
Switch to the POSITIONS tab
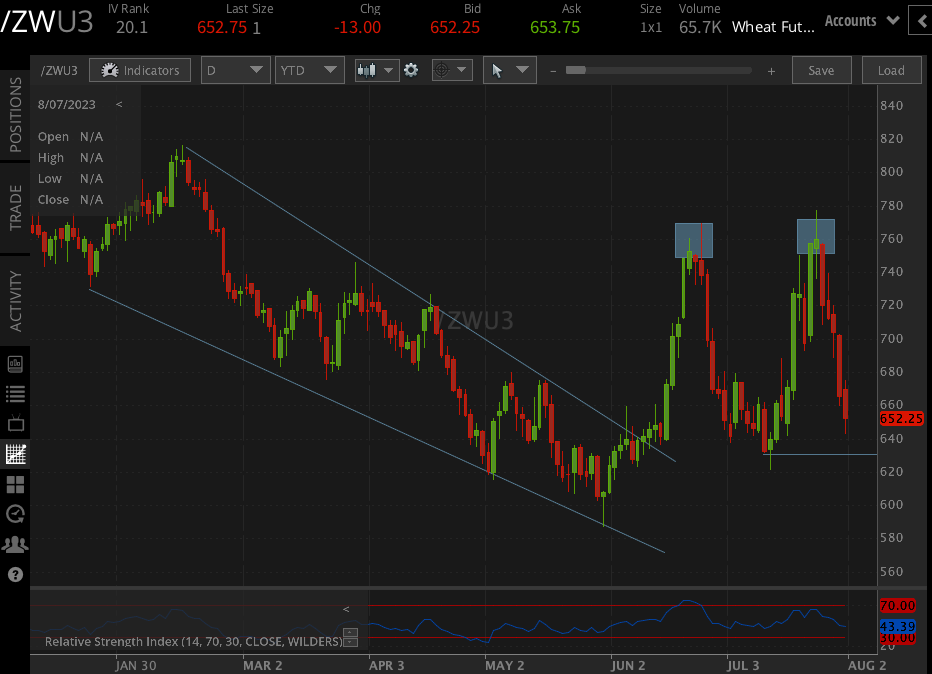click(x=15, y=114)
